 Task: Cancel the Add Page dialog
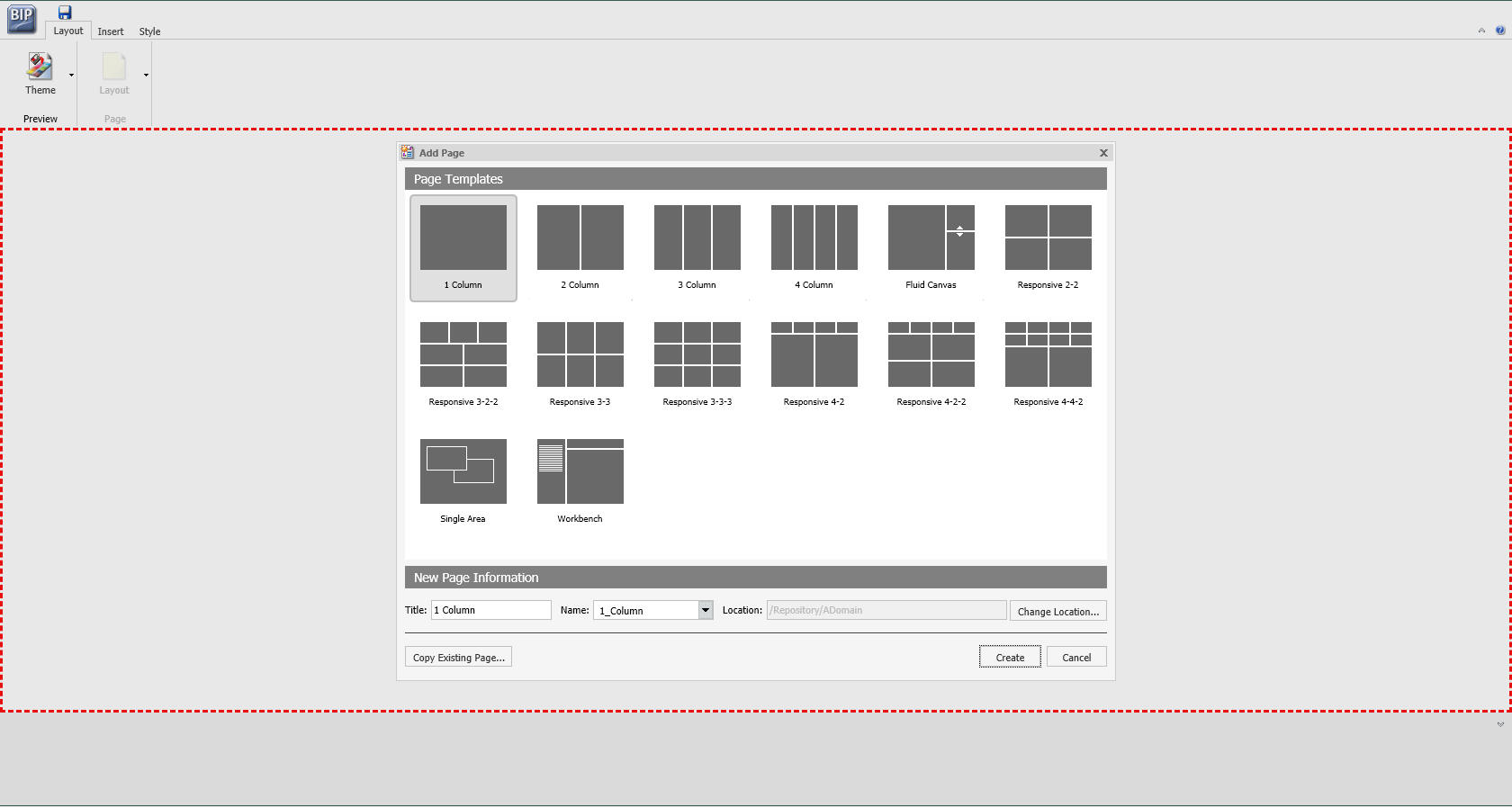(1076, 658)
